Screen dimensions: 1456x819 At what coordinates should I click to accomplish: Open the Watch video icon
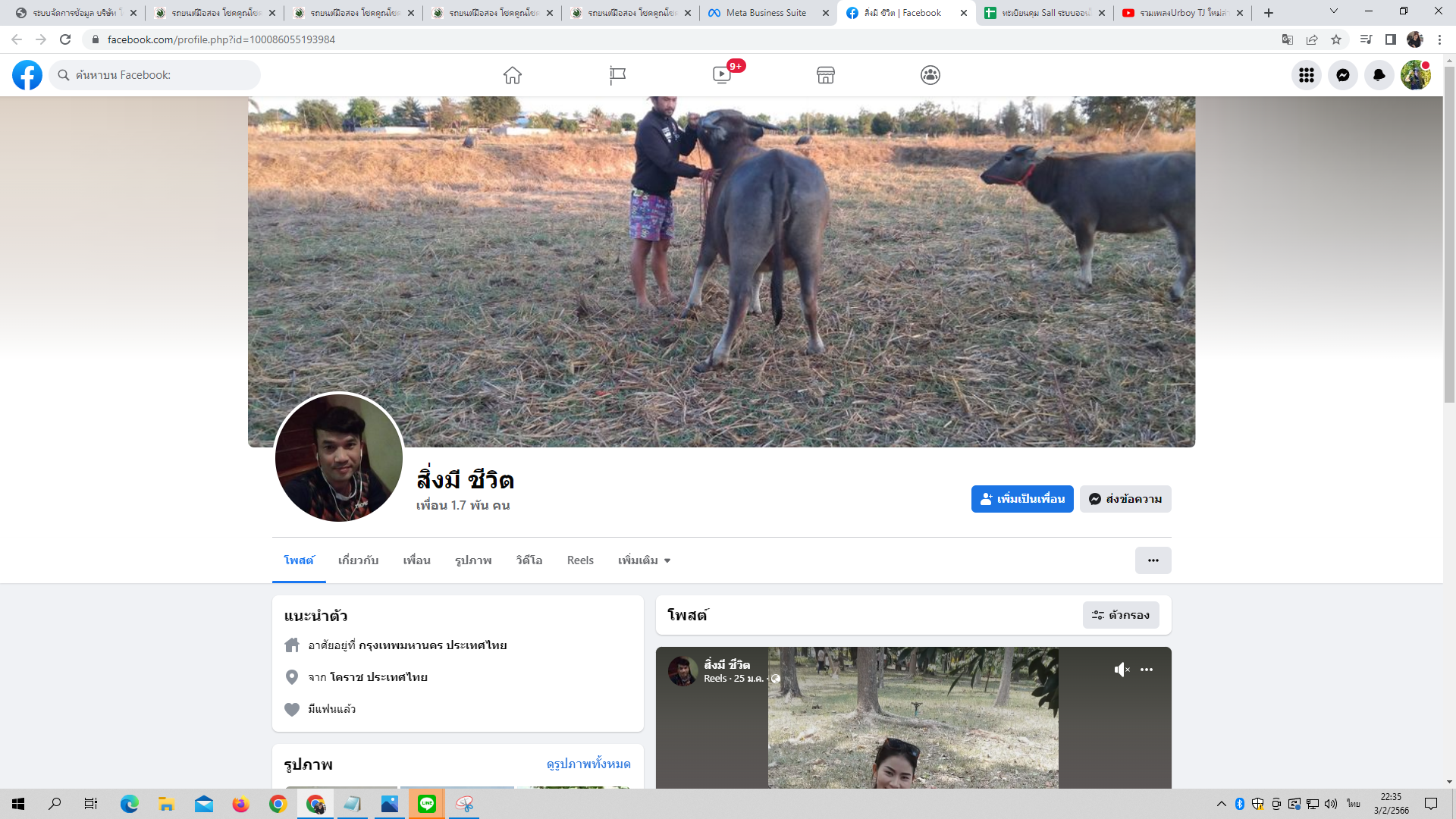point(722,75)
